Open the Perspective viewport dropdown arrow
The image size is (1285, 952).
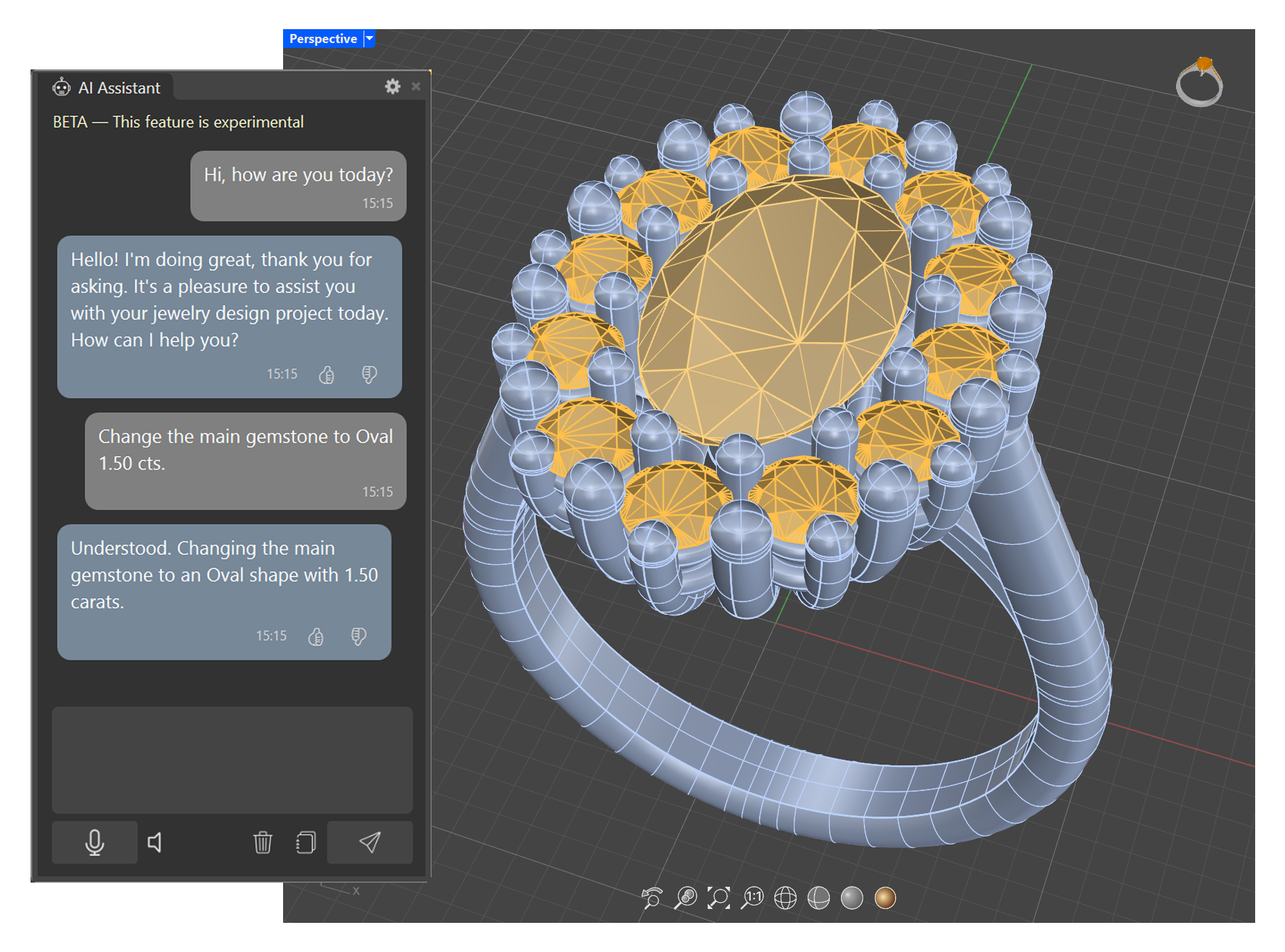[x=370, y=39]
